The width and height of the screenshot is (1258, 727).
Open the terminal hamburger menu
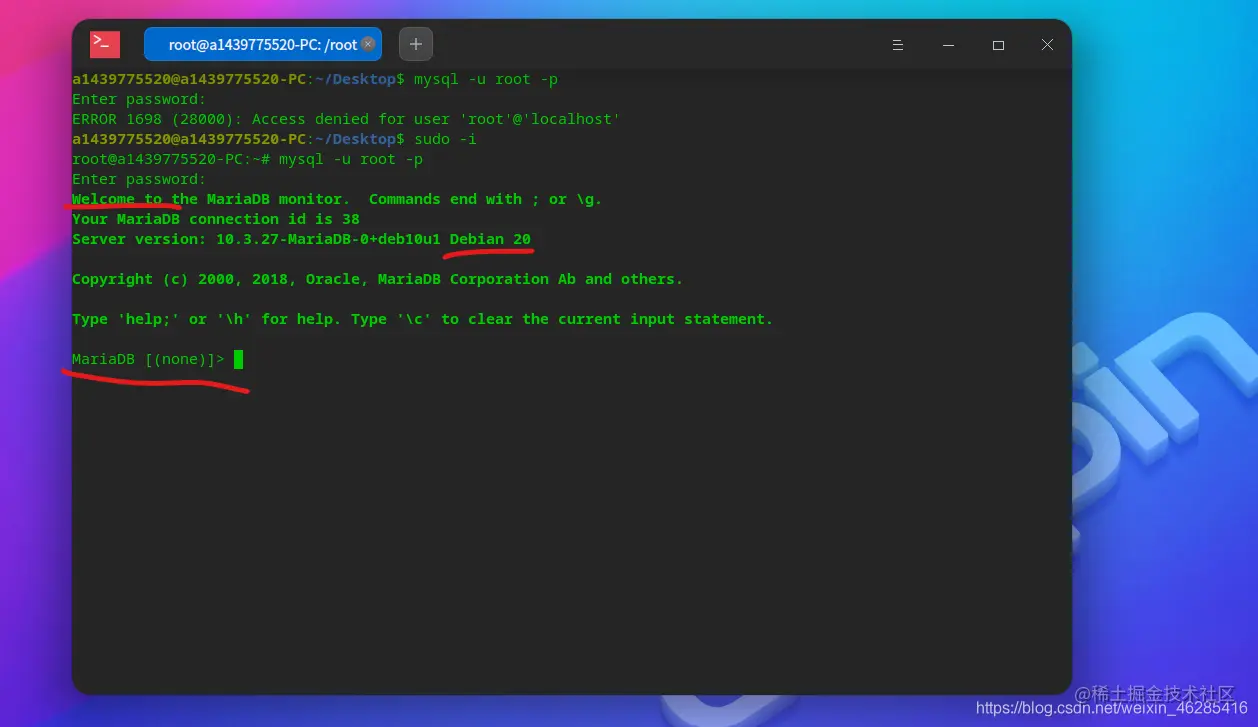click(898, 45)
